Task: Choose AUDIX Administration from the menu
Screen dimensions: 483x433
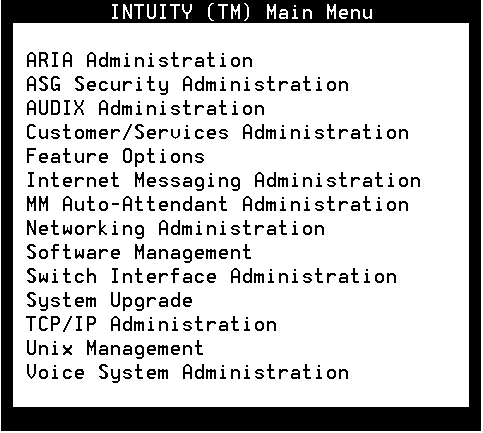Action: tap(145, 108)
